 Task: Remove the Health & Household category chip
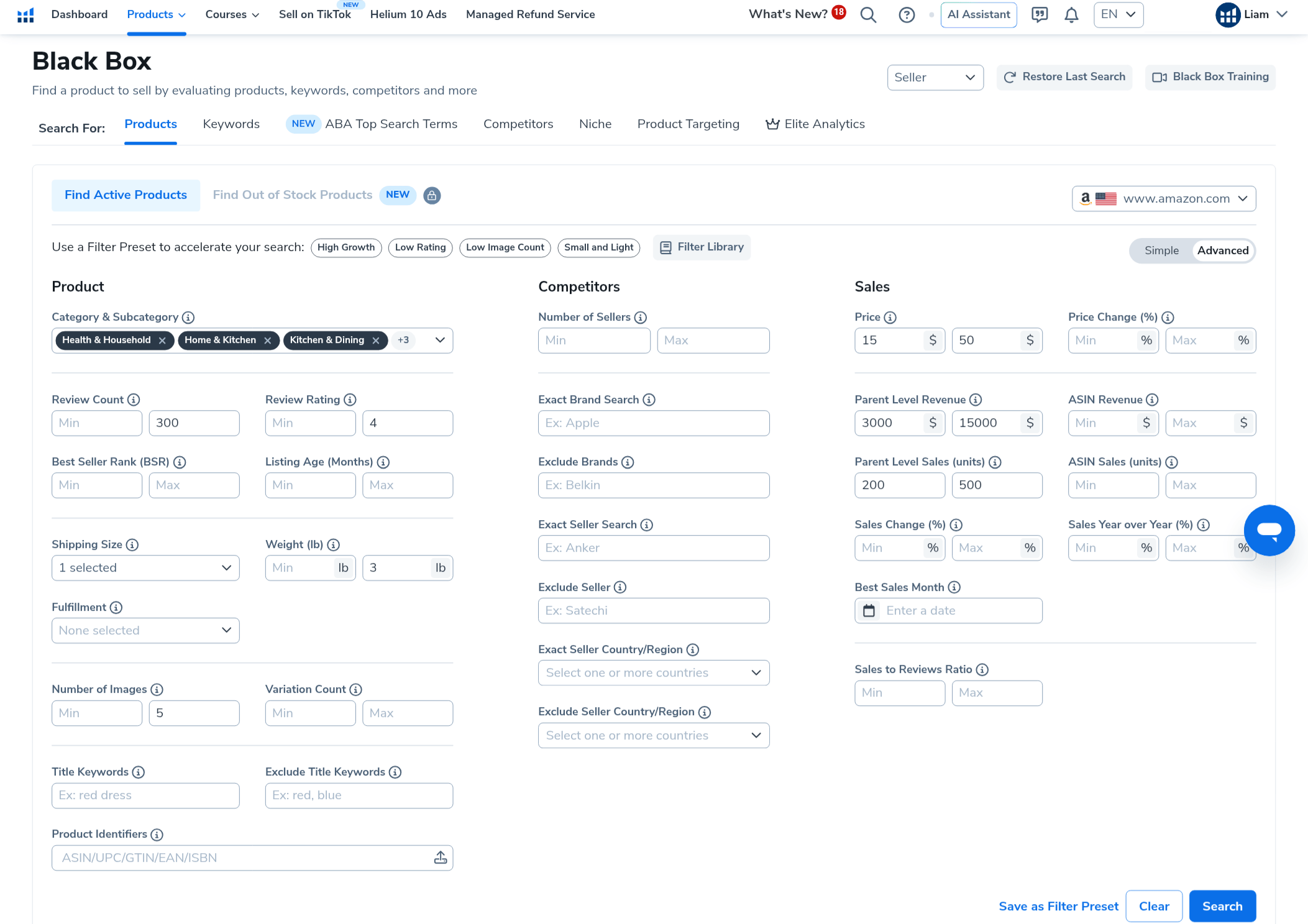pyautogui.click(x=162, y=341)
